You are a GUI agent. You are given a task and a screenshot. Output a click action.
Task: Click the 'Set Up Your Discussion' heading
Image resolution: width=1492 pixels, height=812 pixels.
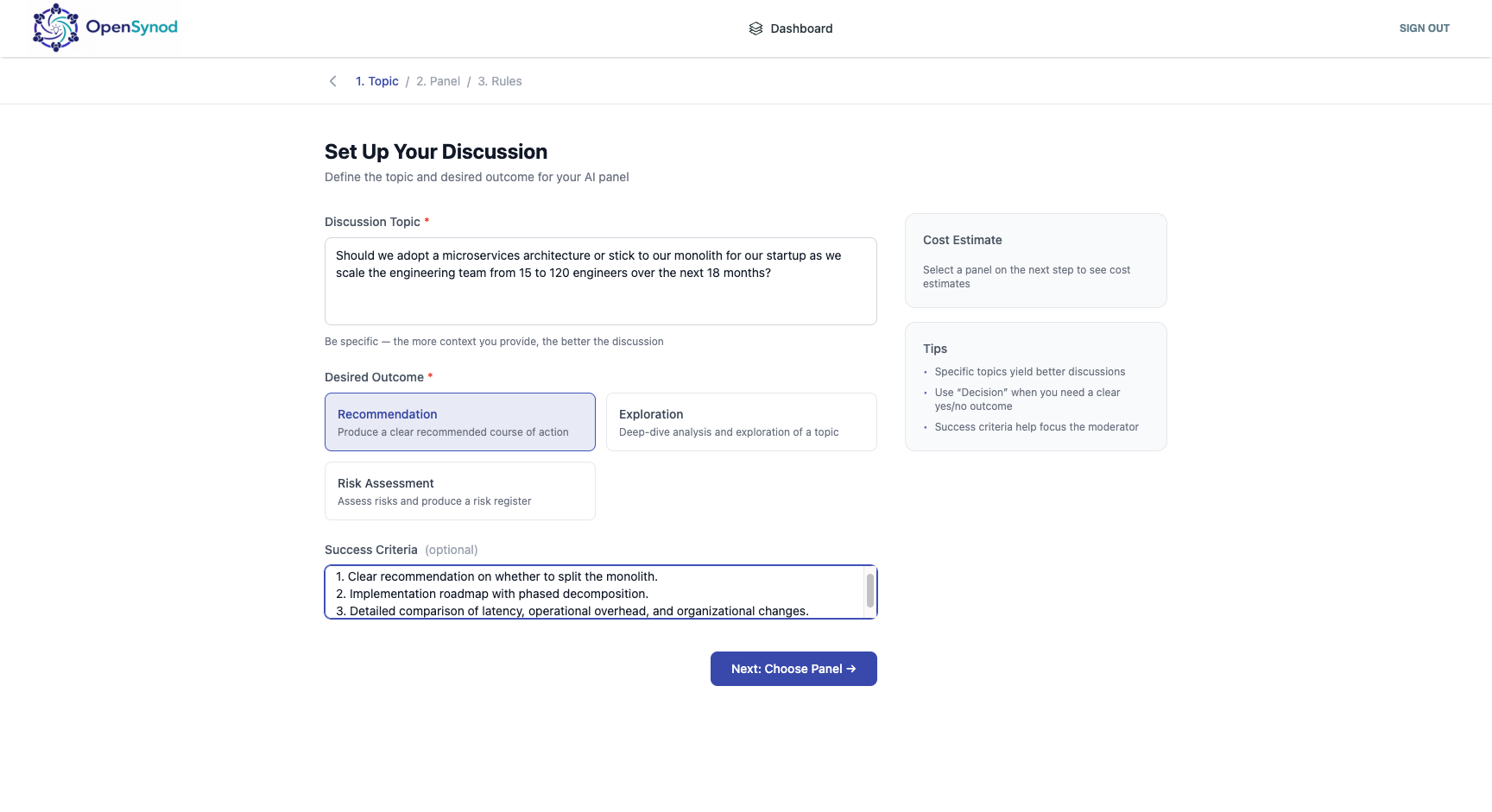tap(436, 152)
